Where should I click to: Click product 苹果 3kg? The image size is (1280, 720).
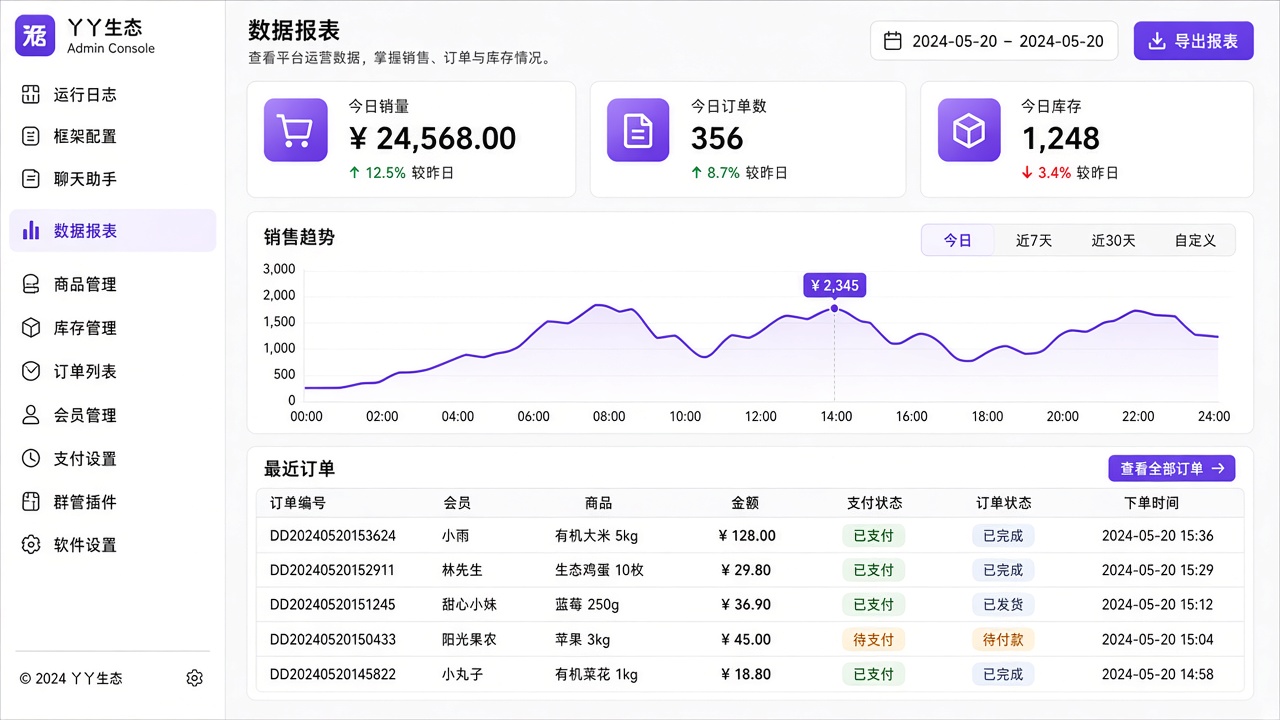tap(582, 640)
